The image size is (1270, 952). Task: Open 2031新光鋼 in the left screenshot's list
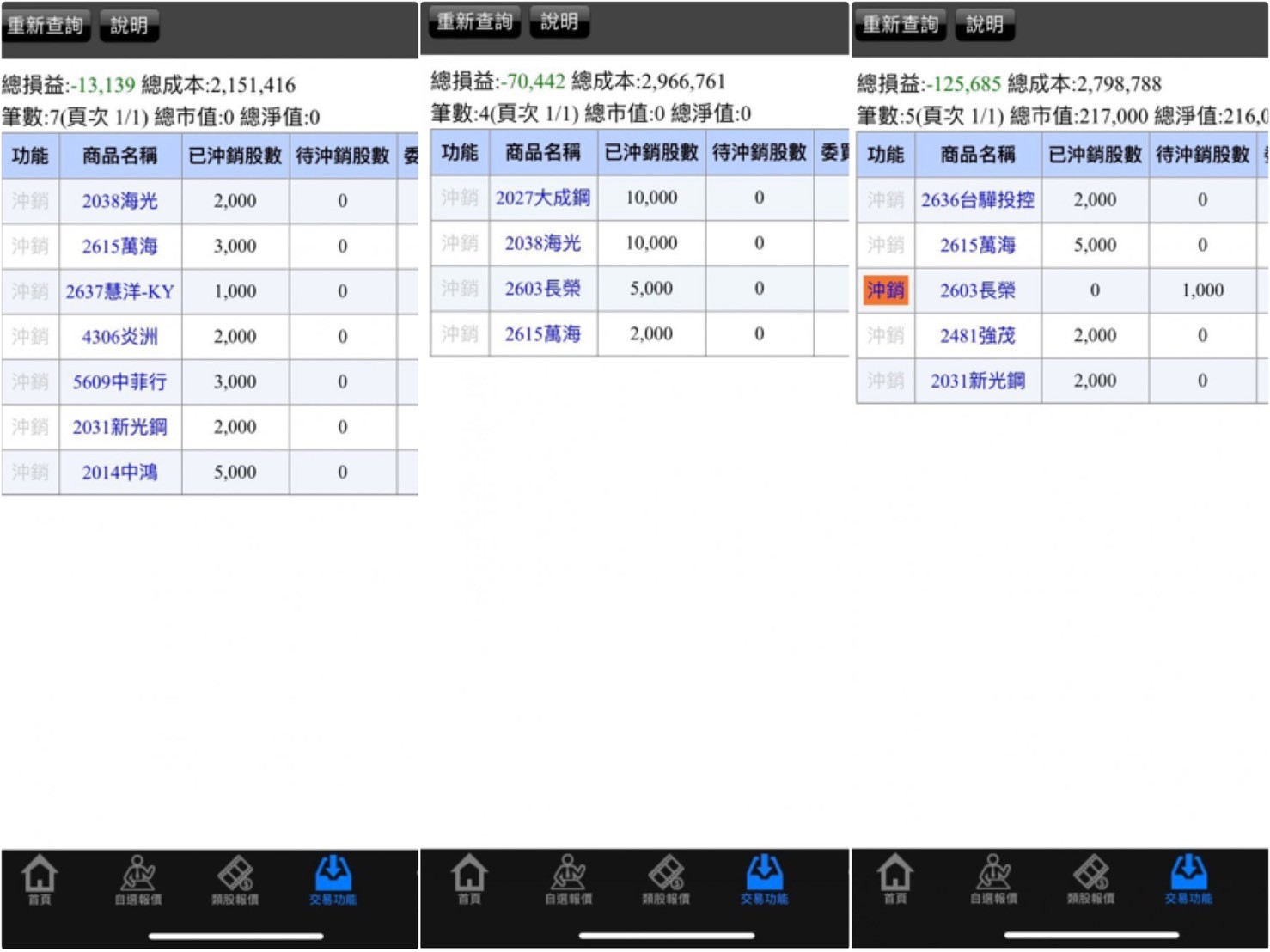coord(120,427)
